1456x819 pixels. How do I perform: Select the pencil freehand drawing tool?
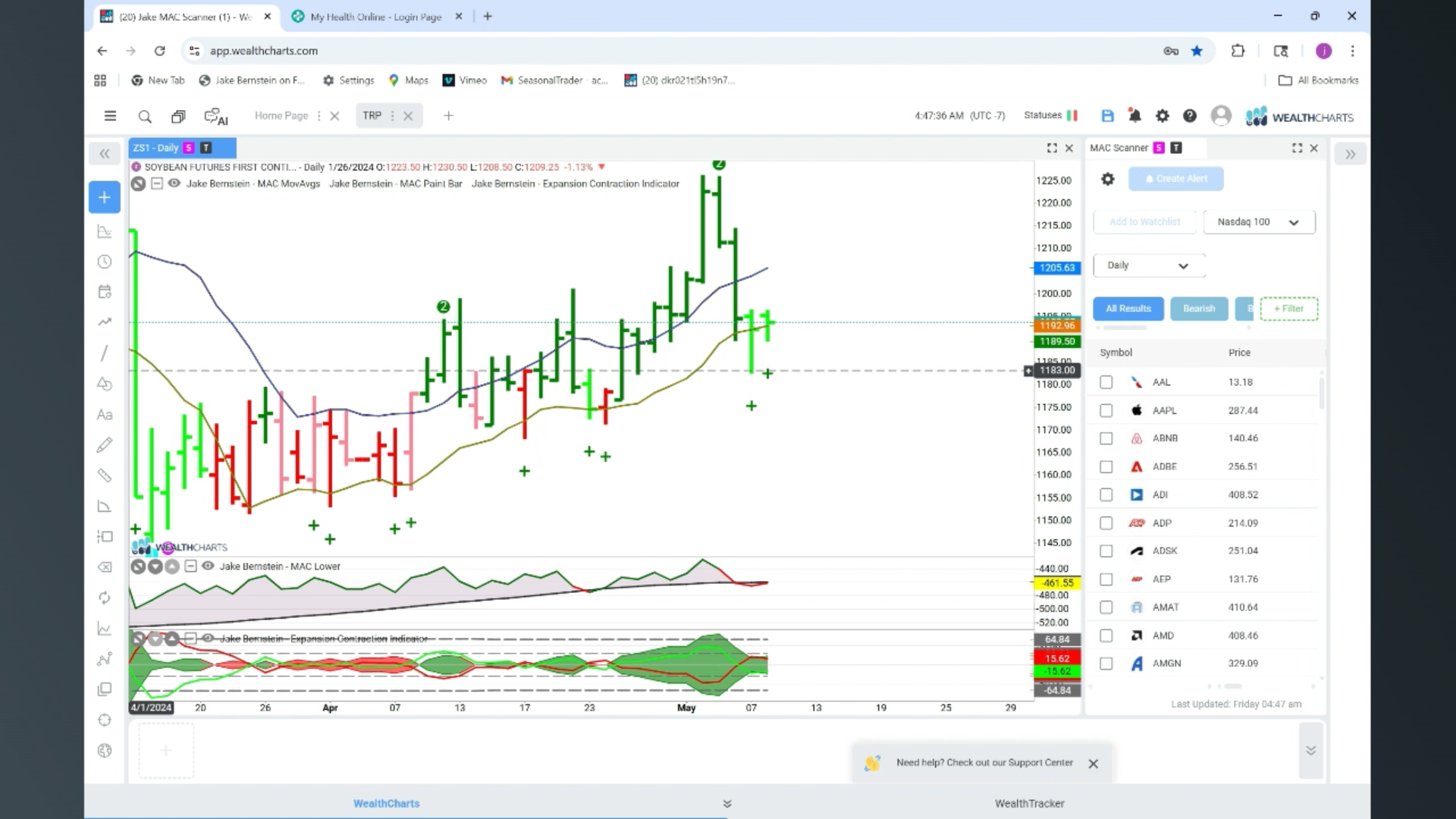pos(105,445)
